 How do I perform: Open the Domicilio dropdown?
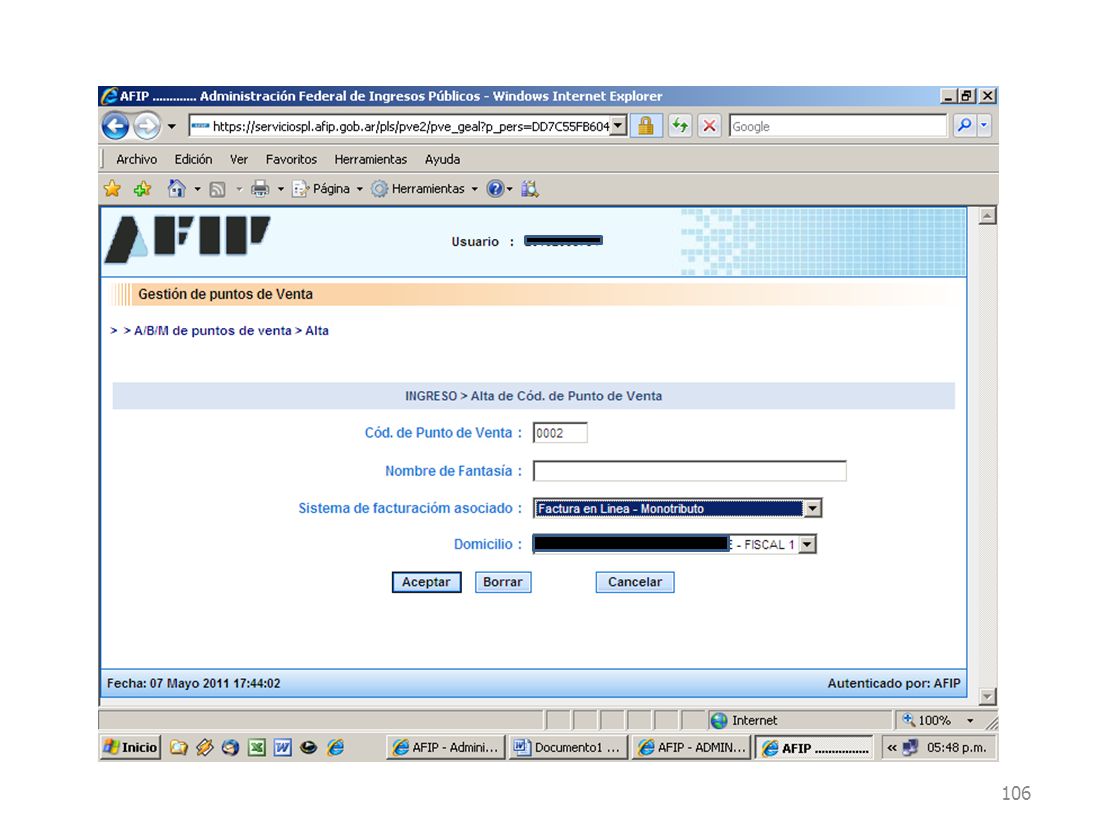point(674,544)
